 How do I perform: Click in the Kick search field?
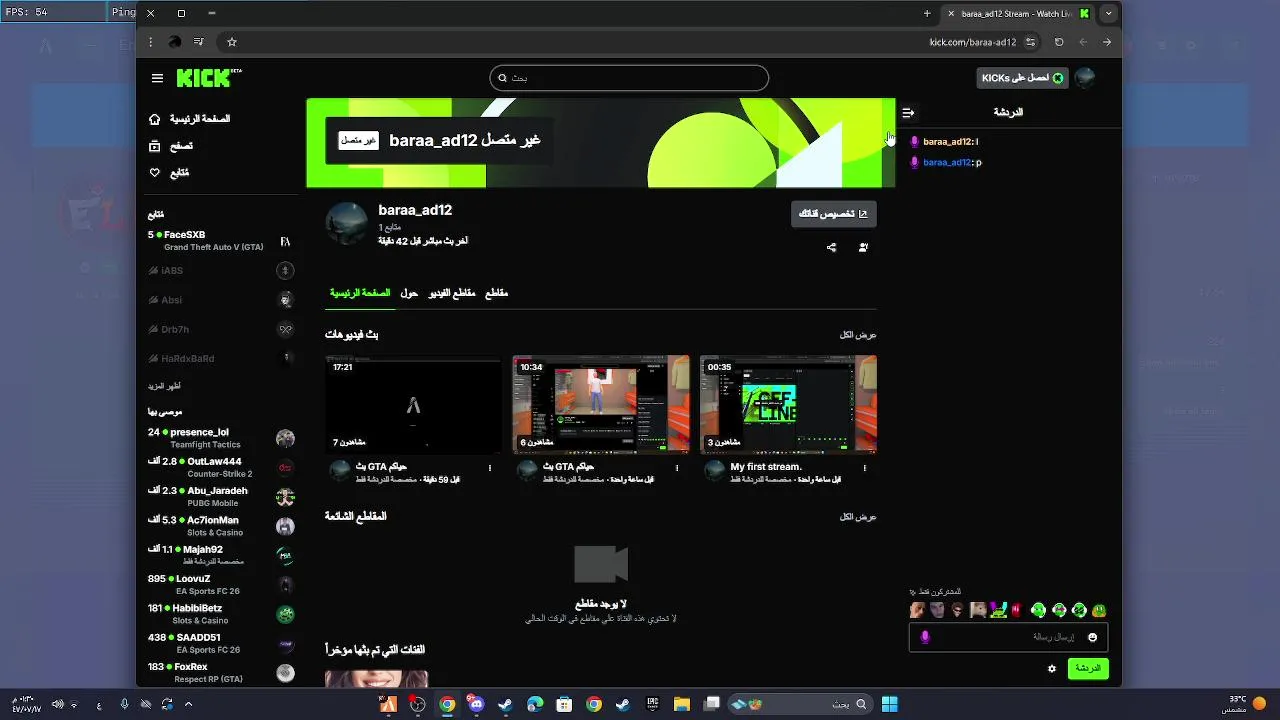[629, 78]
